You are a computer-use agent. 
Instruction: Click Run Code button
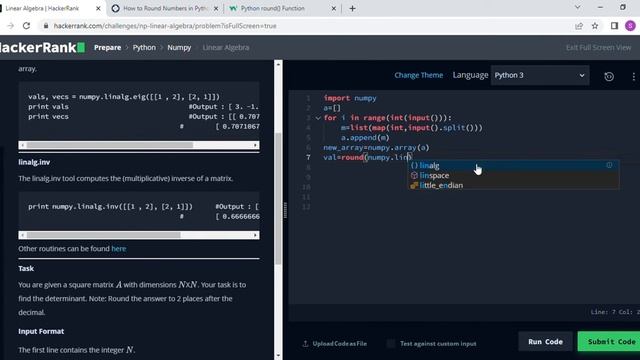pyautogui.click(x=545, y=342)
